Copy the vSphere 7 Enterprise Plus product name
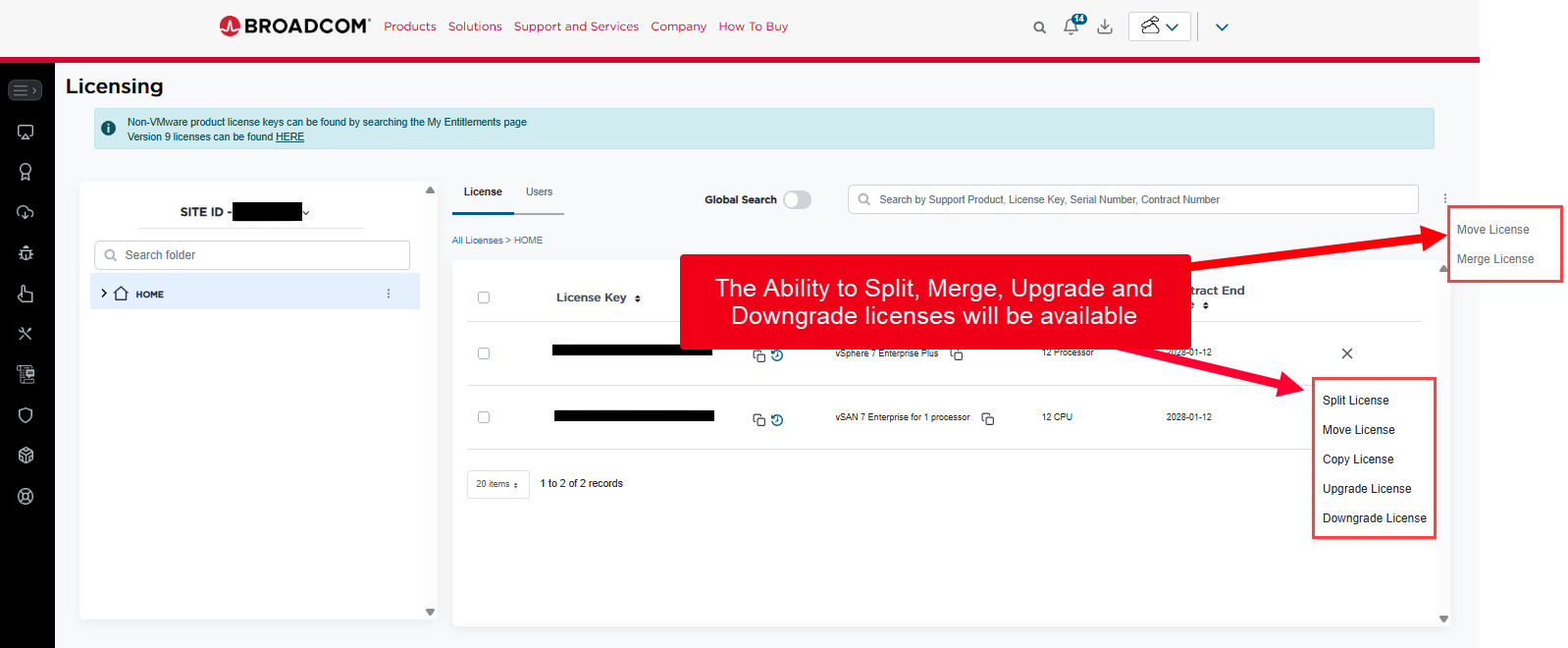The image size is (1568, 648). [x=957, y=354]
